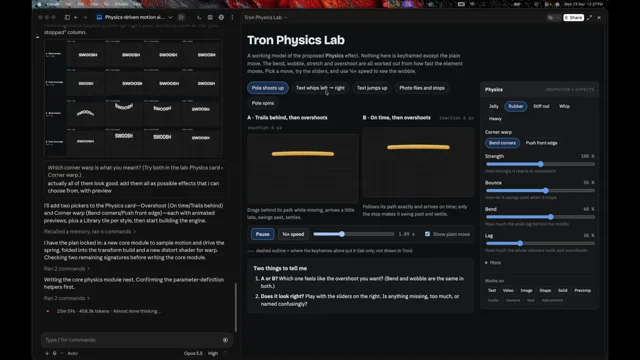Choose the Jelly physics preset
This screenshot has width=640, height=360.
click(x=493, y=106)
